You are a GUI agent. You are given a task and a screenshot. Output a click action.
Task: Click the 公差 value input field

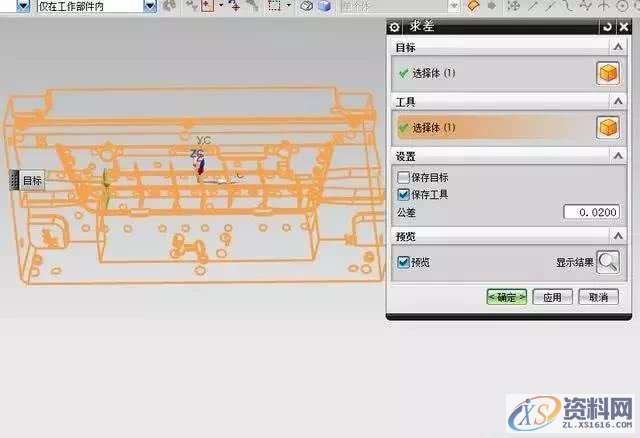tap(590, 213)
